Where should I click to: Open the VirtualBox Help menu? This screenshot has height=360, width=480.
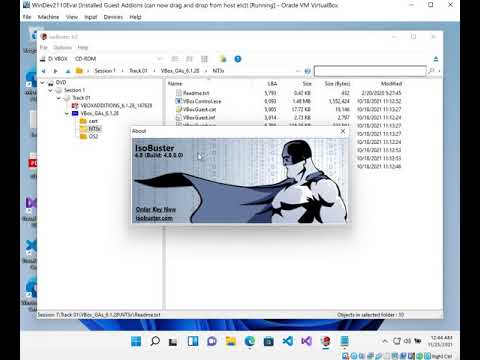tap(135, 17)
